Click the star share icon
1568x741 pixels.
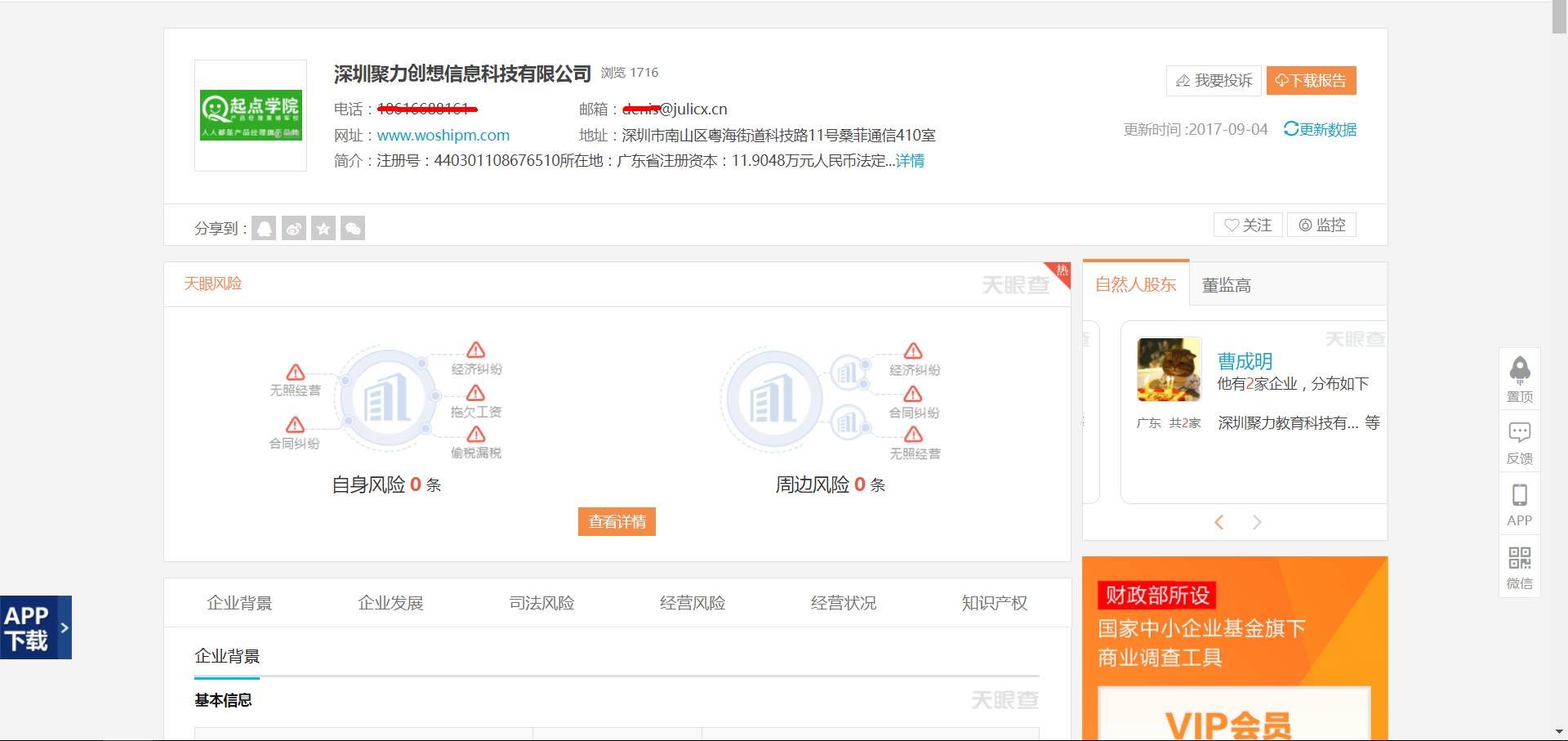pyautogui.click(x=323, y=228)
